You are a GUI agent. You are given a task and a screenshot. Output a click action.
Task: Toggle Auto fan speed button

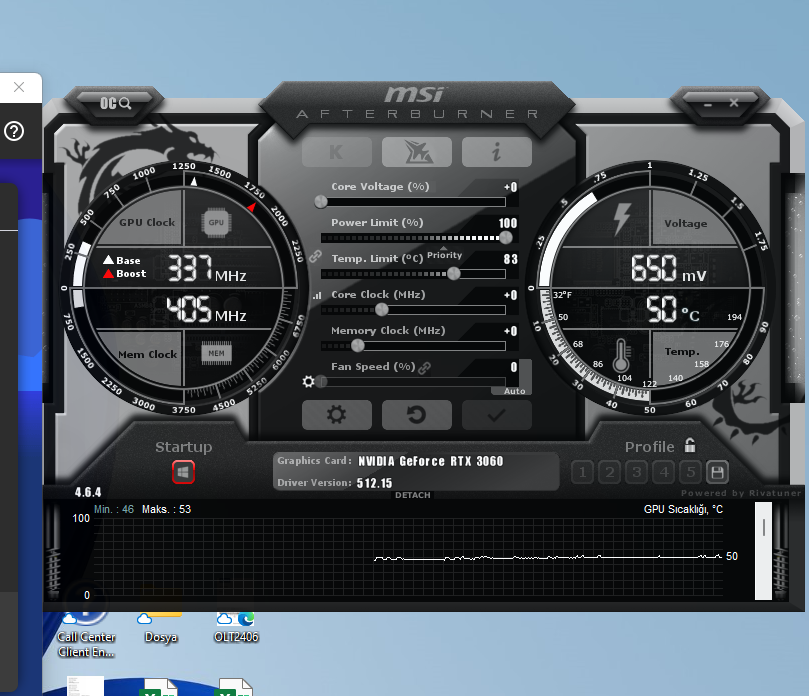click(514, 391)
